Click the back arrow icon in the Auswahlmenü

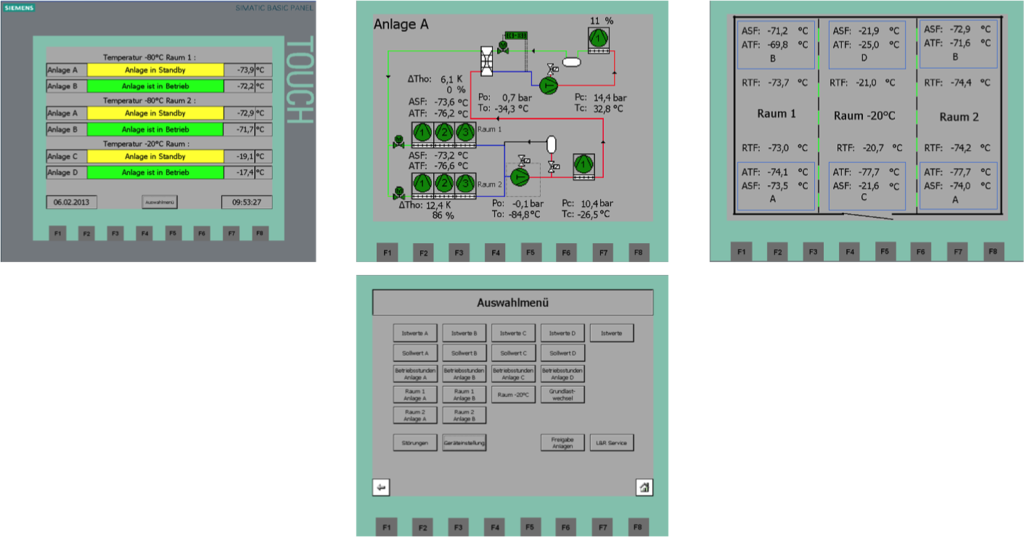coord(381,487)
